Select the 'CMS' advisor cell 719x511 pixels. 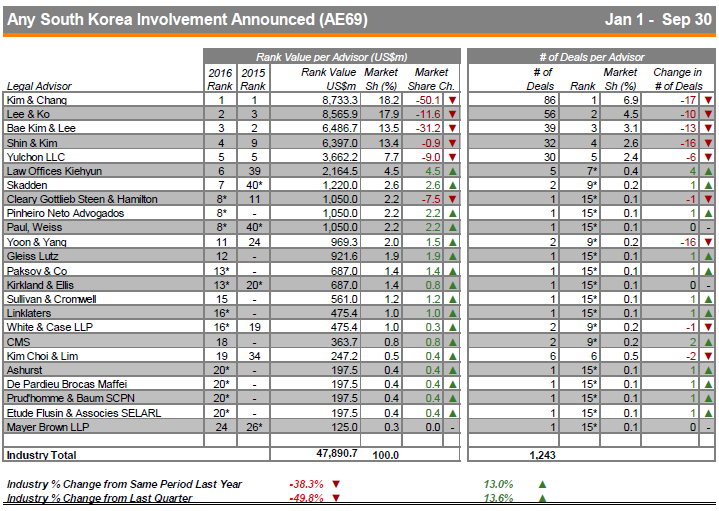(x=18, y=342)
